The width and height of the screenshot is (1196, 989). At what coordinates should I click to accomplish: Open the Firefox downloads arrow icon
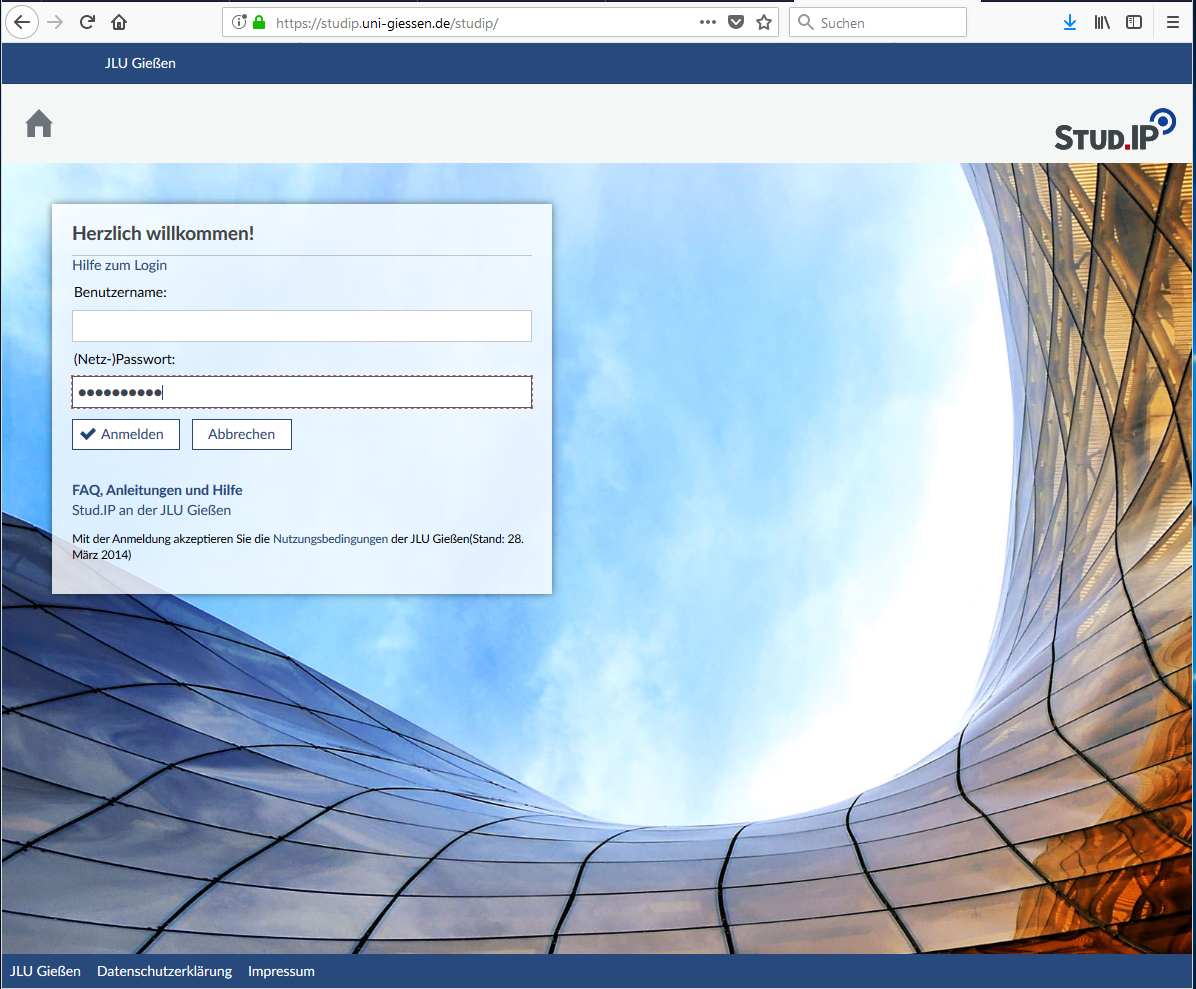point(1070,22)
